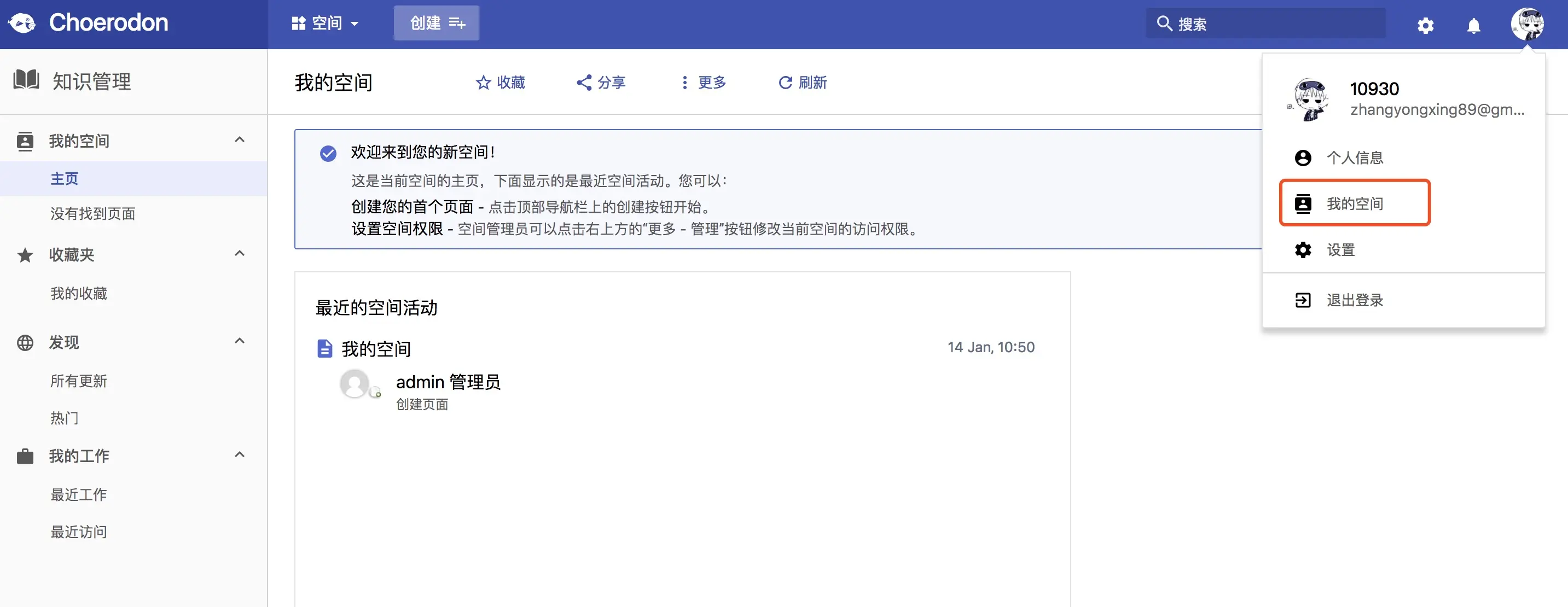
Task: Open 我的空间 page in recent activity
Action: (375, 348)
